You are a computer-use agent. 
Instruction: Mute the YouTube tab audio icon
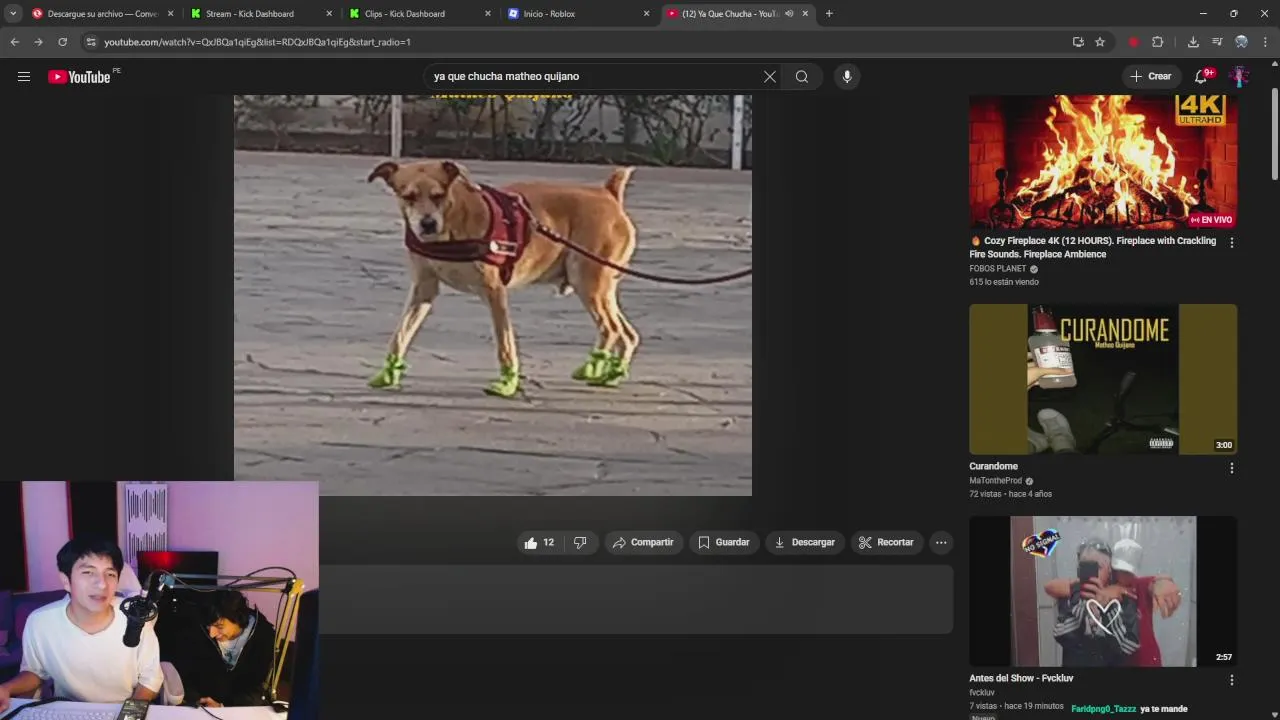click(x=789, y=14)
